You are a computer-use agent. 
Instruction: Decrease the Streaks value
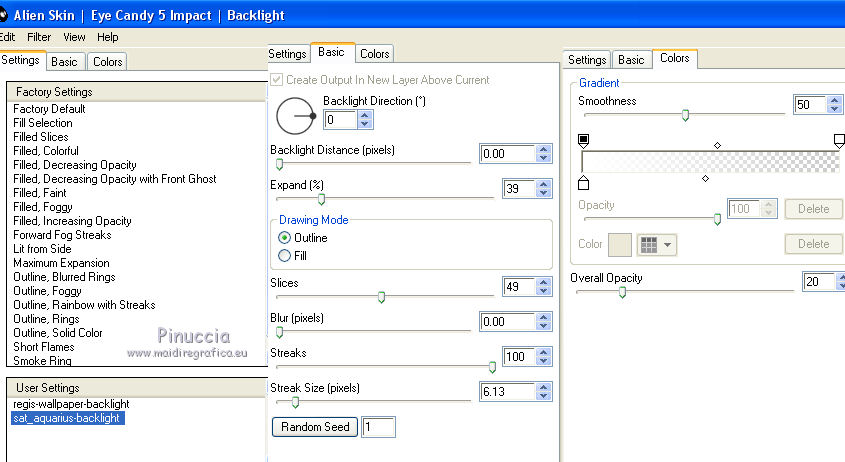click(544, 361)
